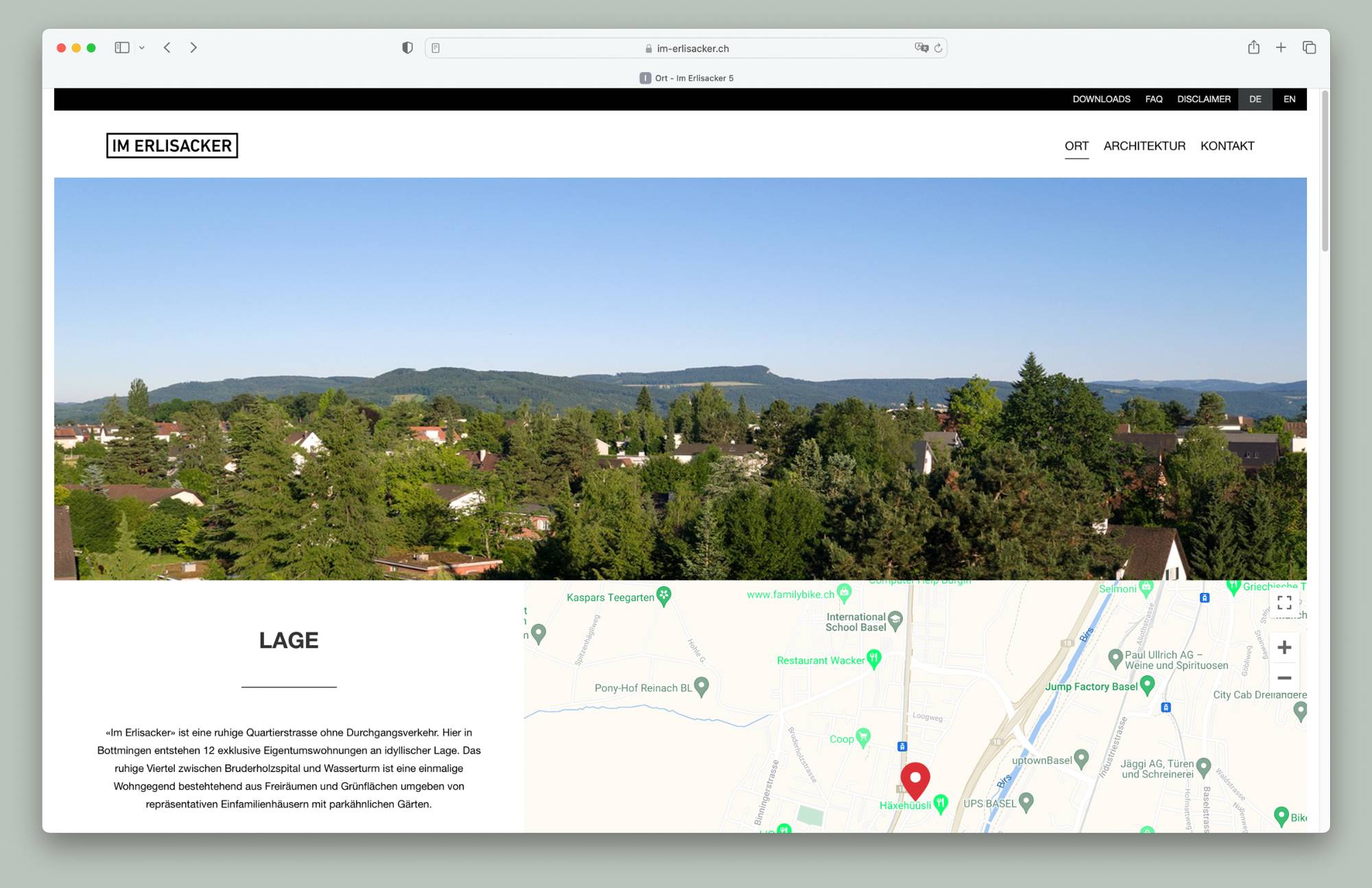Switch language to EN

[1290, 100]
